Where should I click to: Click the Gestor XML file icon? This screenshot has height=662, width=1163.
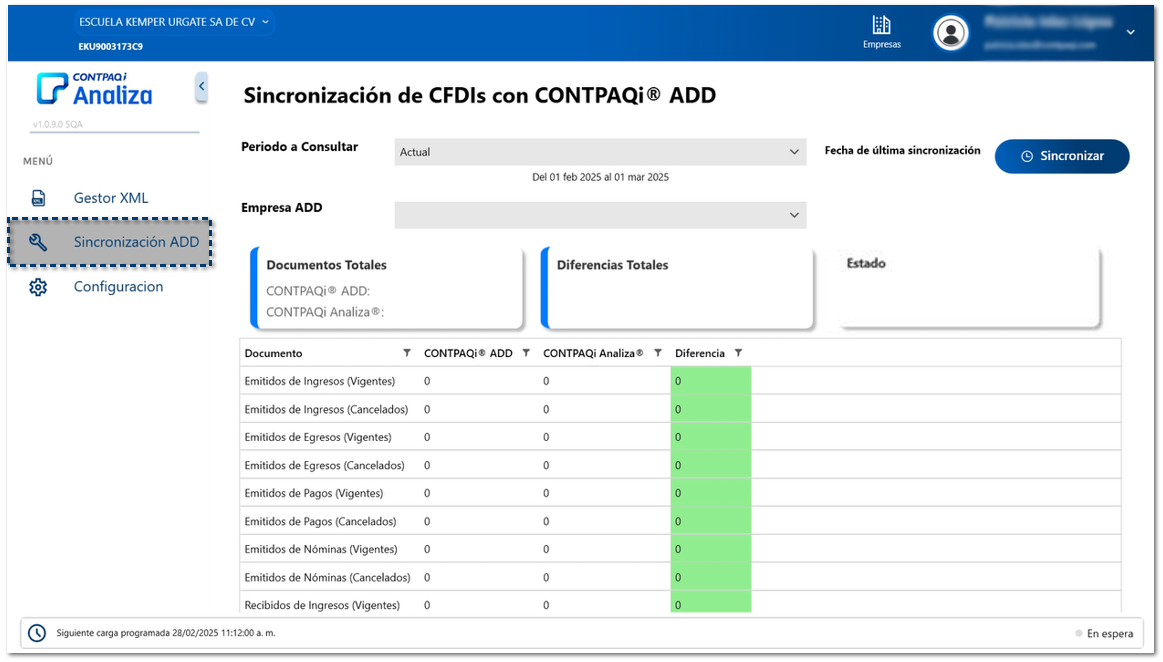pyautogui.click(x=38, y=198)
